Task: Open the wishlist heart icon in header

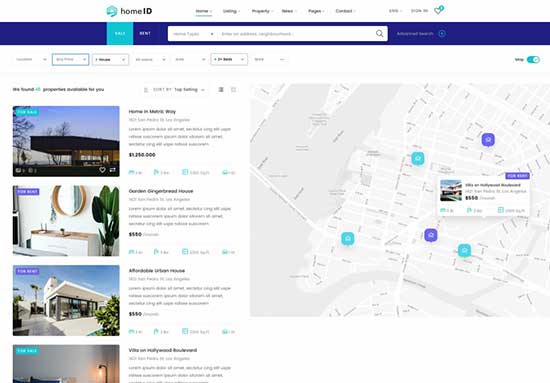Action: coord(437,11)
